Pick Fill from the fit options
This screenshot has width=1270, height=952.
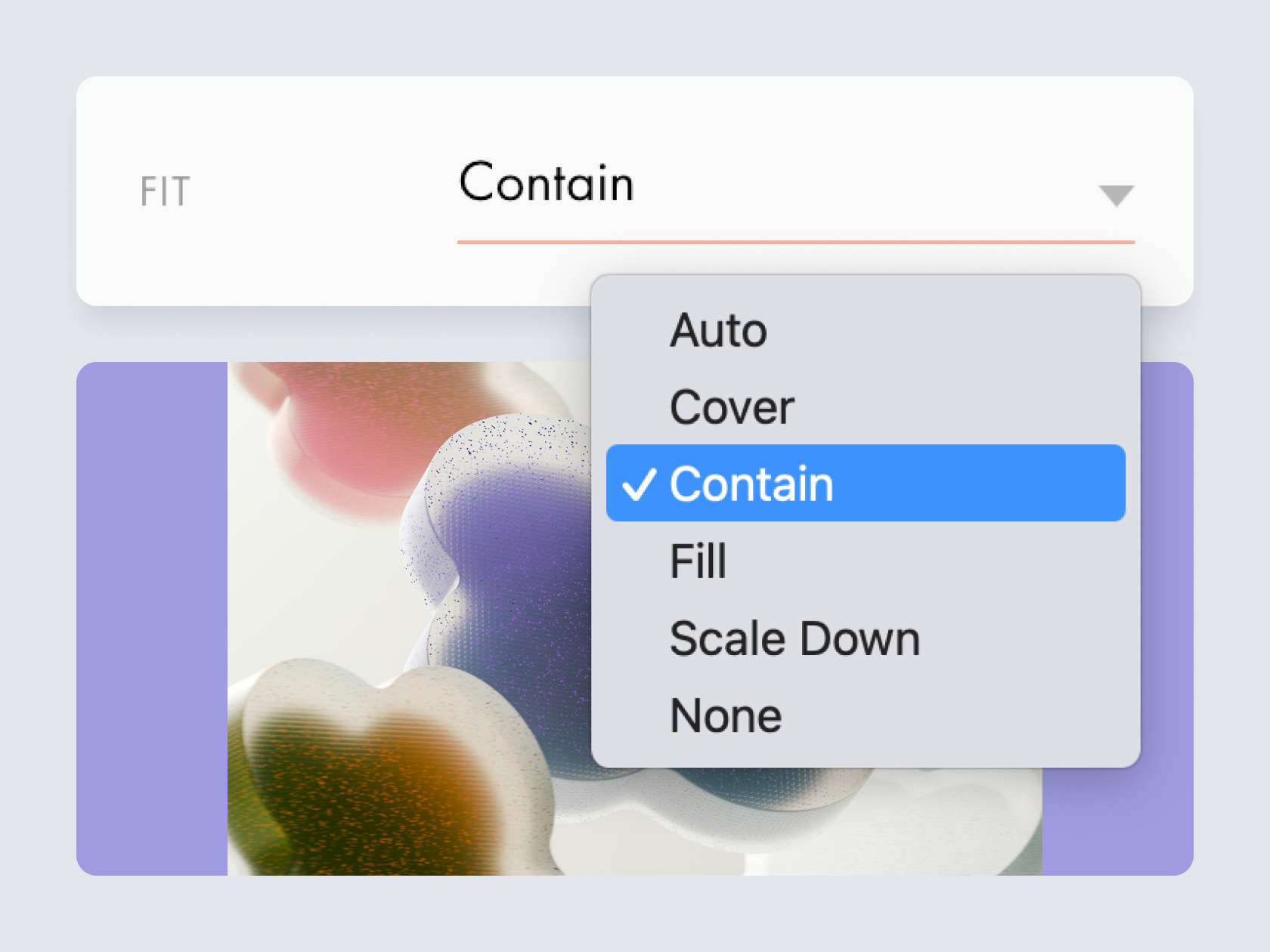[x=866, y=561]
